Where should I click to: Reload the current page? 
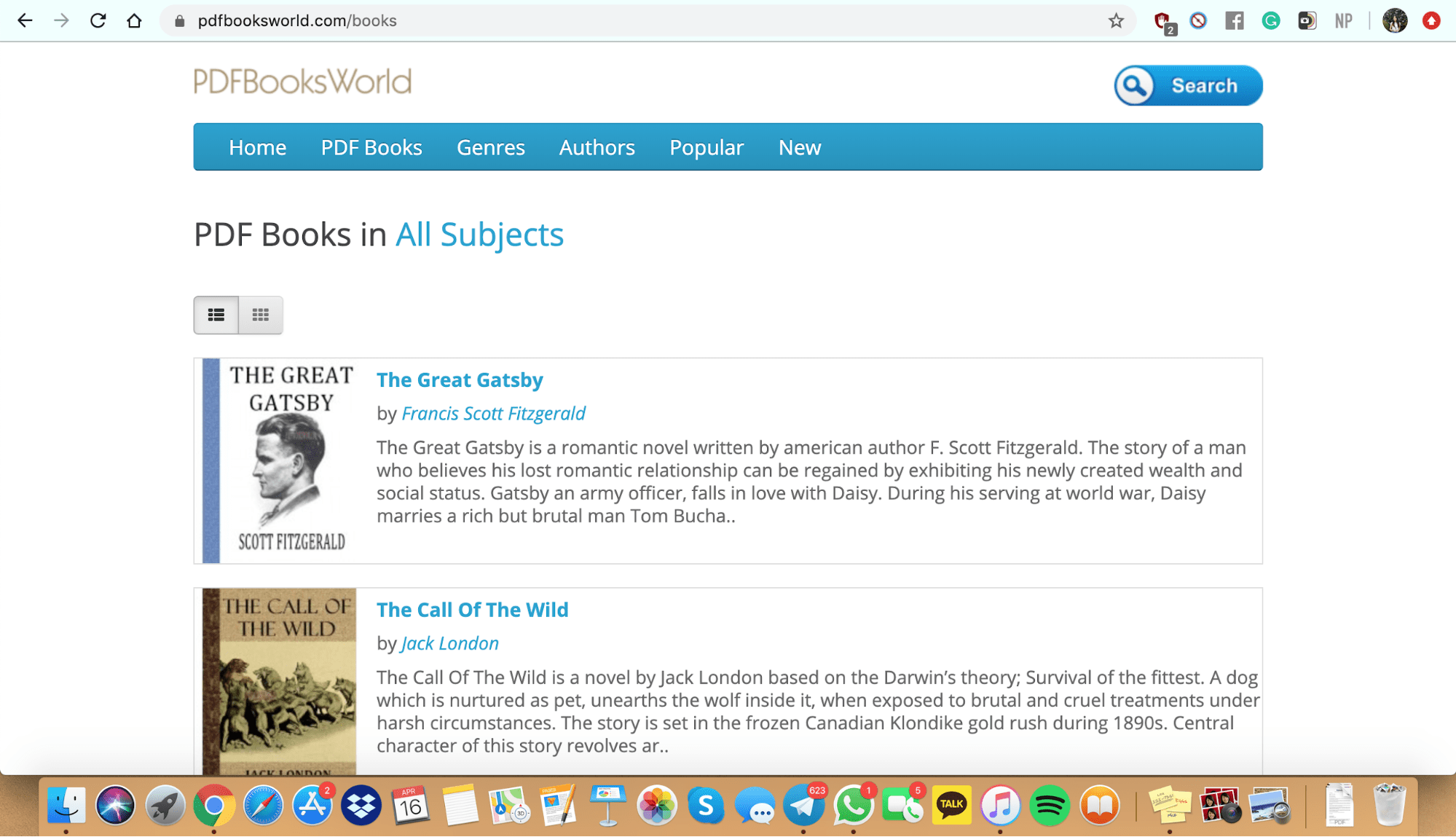(98, 20)
